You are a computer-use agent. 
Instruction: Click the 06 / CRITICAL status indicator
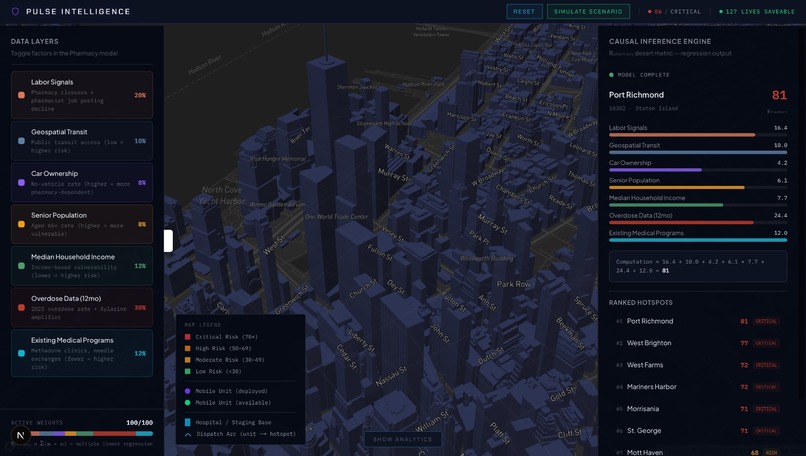click(674, 11)
